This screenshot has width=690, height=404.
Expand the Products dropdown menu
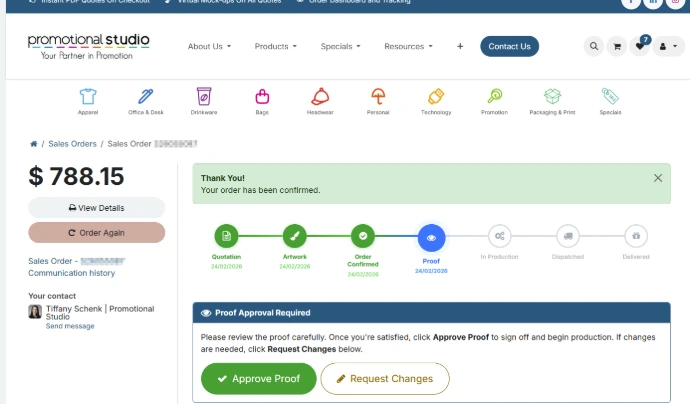275,46
